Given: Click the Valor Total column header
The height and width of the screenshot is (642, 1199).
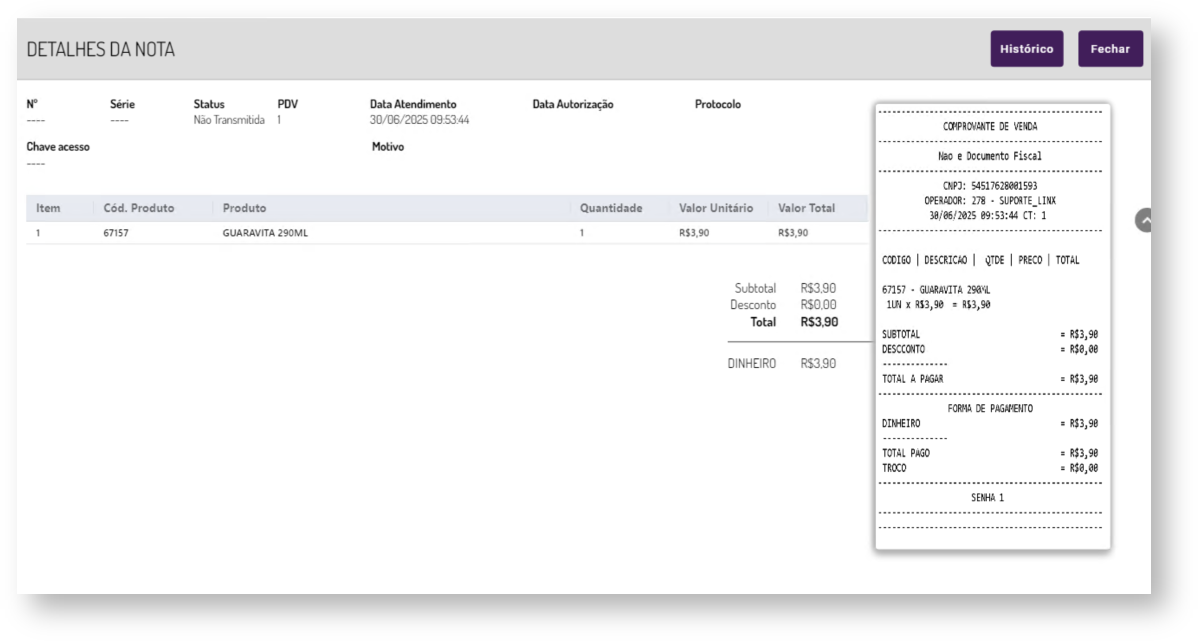Looking at the screenshot, I should 807,208.
